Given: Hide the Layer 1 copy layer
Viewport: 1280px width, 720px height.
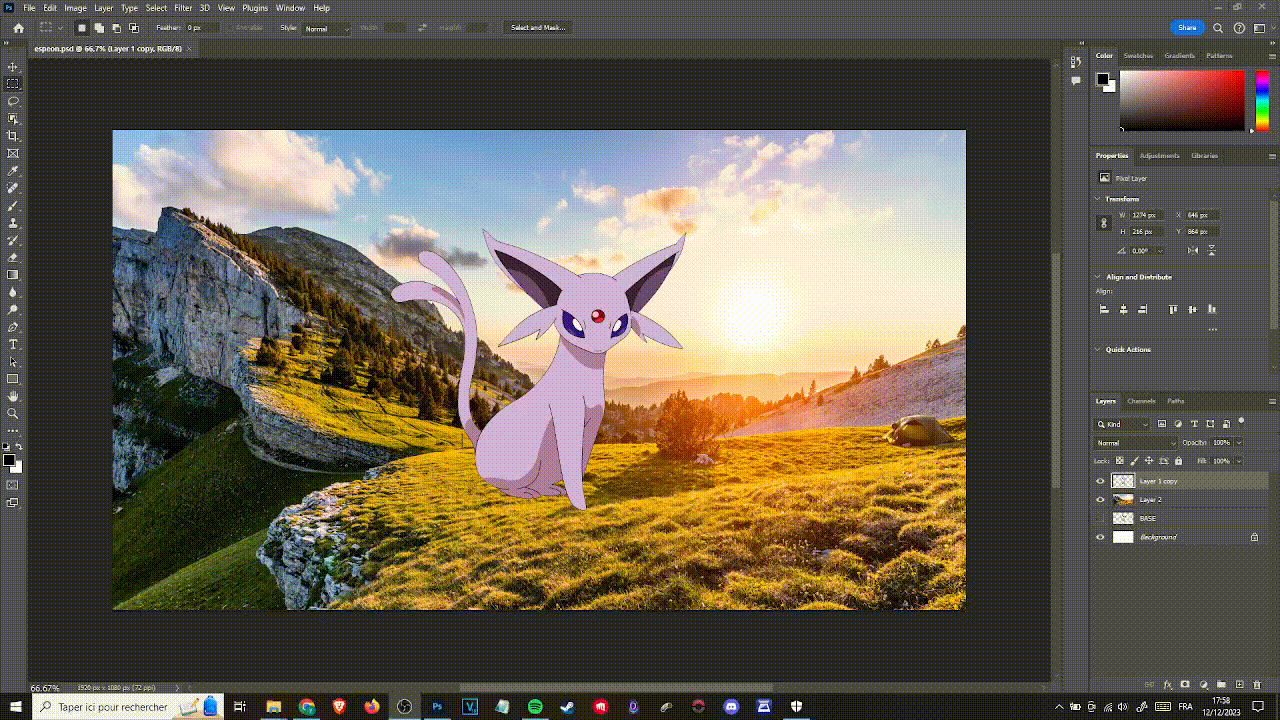Looking at the screenshot, I should coord(1101,481).
